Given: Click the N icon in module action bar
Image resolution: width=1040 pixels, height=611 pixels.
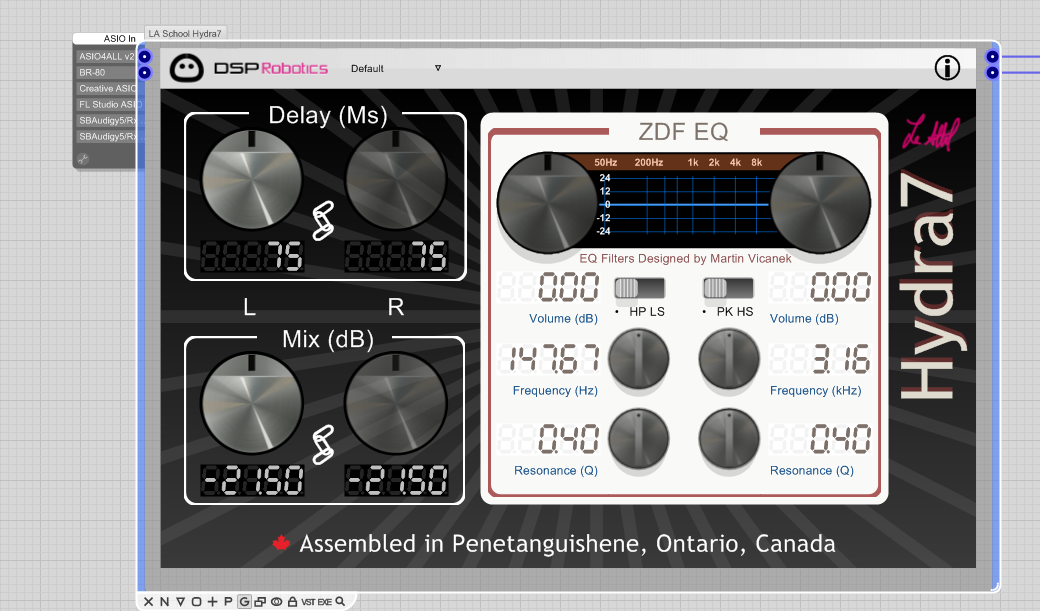Looking at the screenshot, I should (x=164, y=602).
